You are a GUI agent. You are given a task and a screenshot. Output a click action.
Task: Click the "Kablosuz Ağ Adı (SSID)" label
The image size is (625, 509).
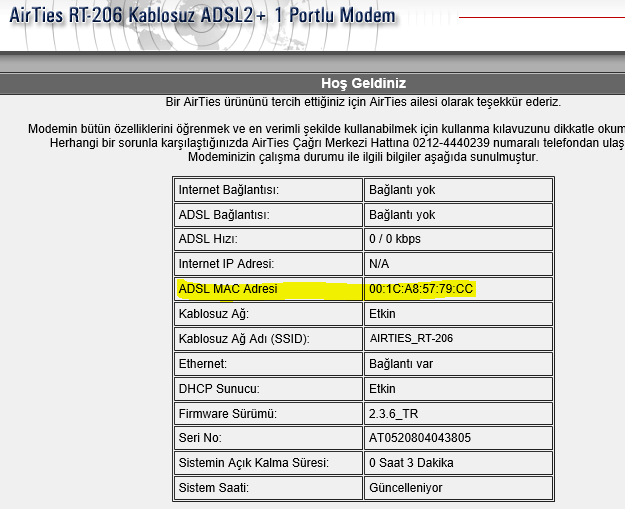244,339
